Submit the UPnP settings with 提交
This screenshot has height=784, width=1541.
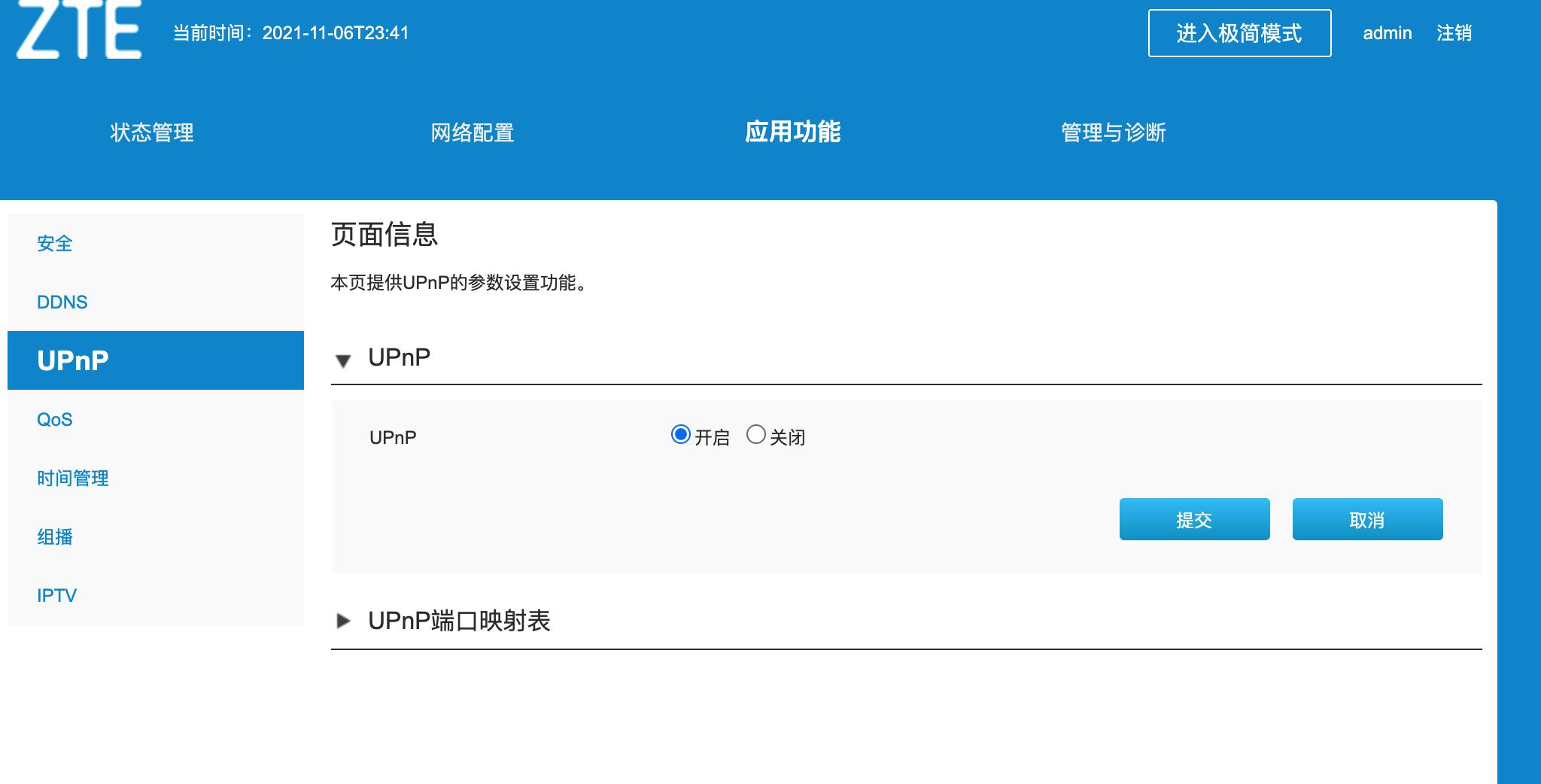(1195, 519)
